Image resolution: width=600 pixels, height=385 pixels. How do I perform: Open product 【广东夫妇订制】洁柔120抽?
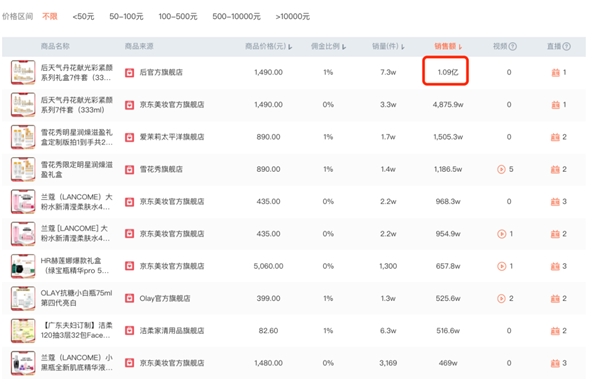coord(77,330)
